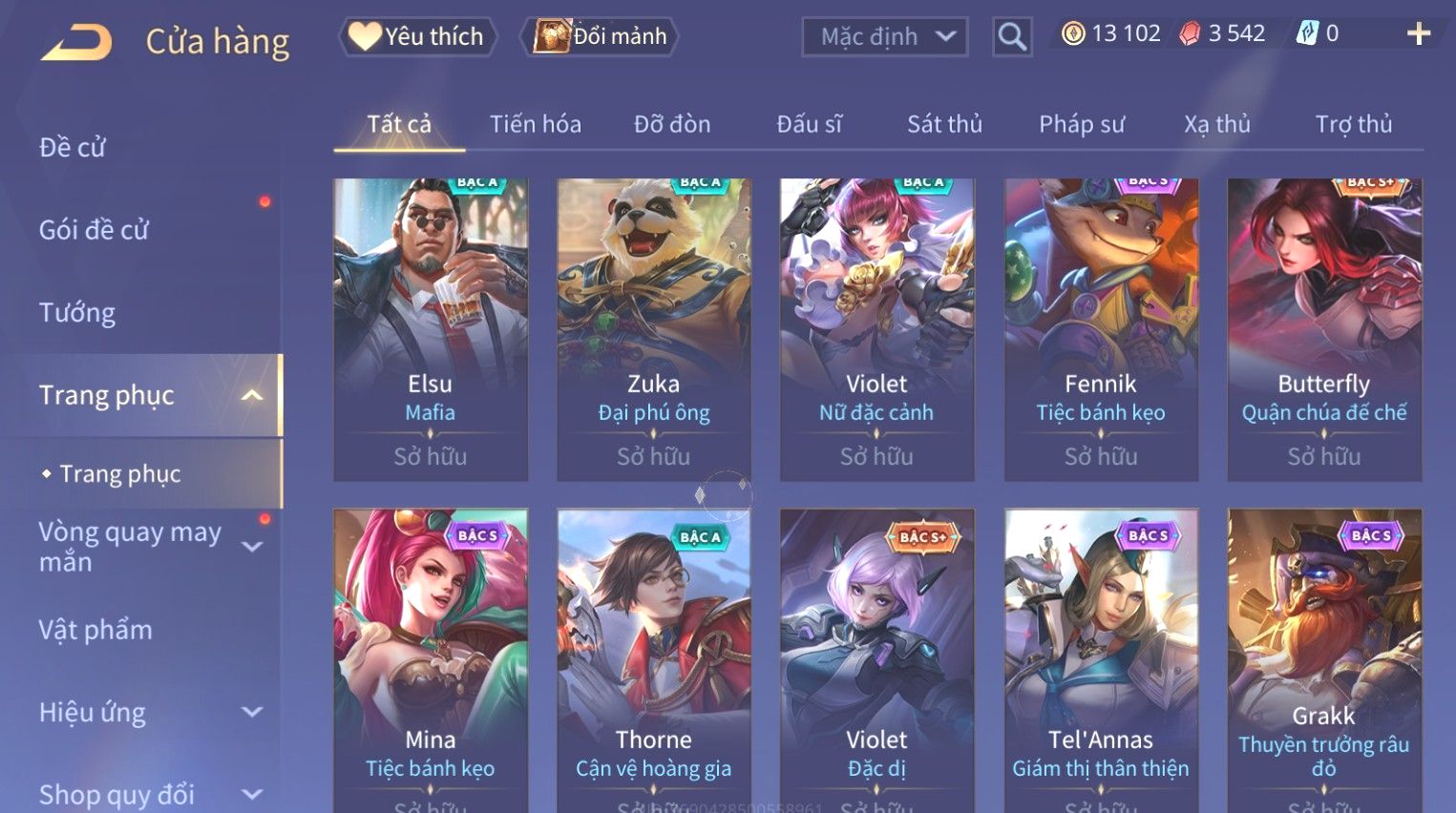Open the Mặc định sort dropdown
This screenshot has width=1456, height=813.
click(x=885, y=37)
